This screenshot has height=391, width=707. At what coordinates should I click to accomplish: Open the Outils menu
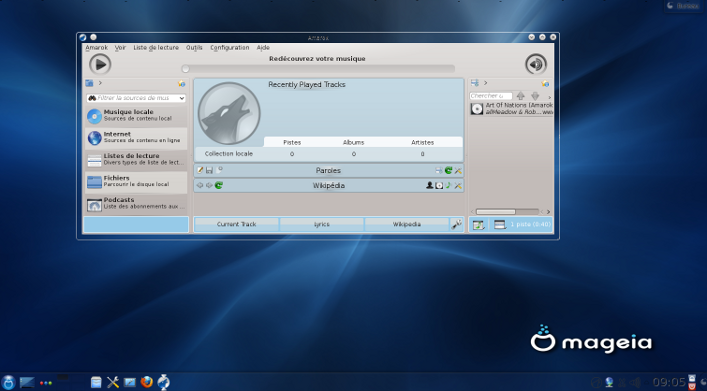tap(194, 47)
